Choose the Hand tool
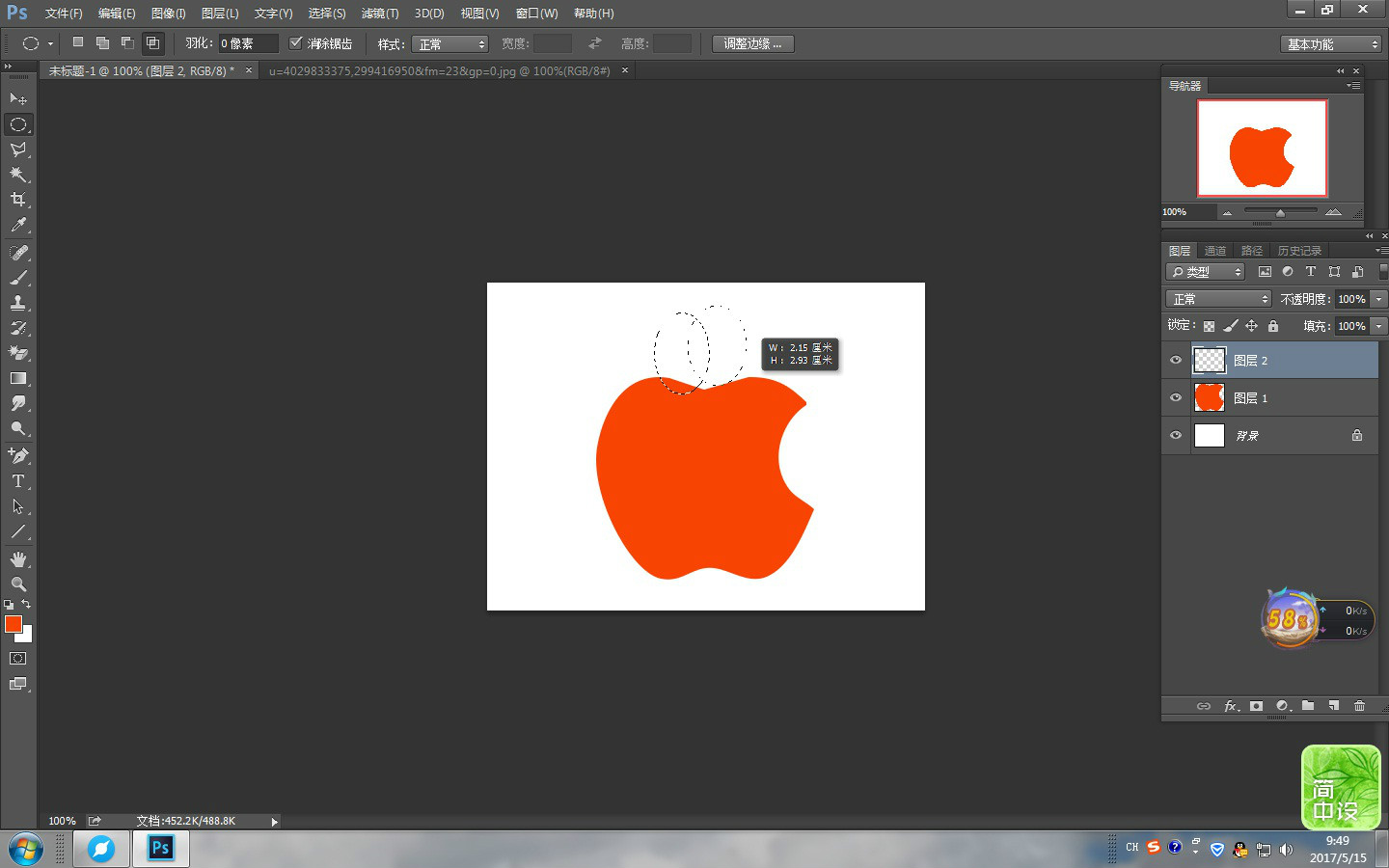The image size is (1389, 868). [x=17, y=559]
